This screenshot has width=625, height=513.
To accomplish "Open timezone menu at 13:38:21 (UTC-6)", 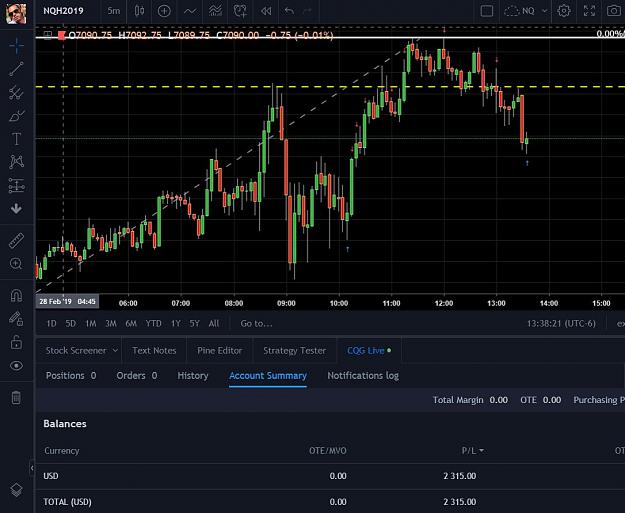I will [x=561, y=323].
